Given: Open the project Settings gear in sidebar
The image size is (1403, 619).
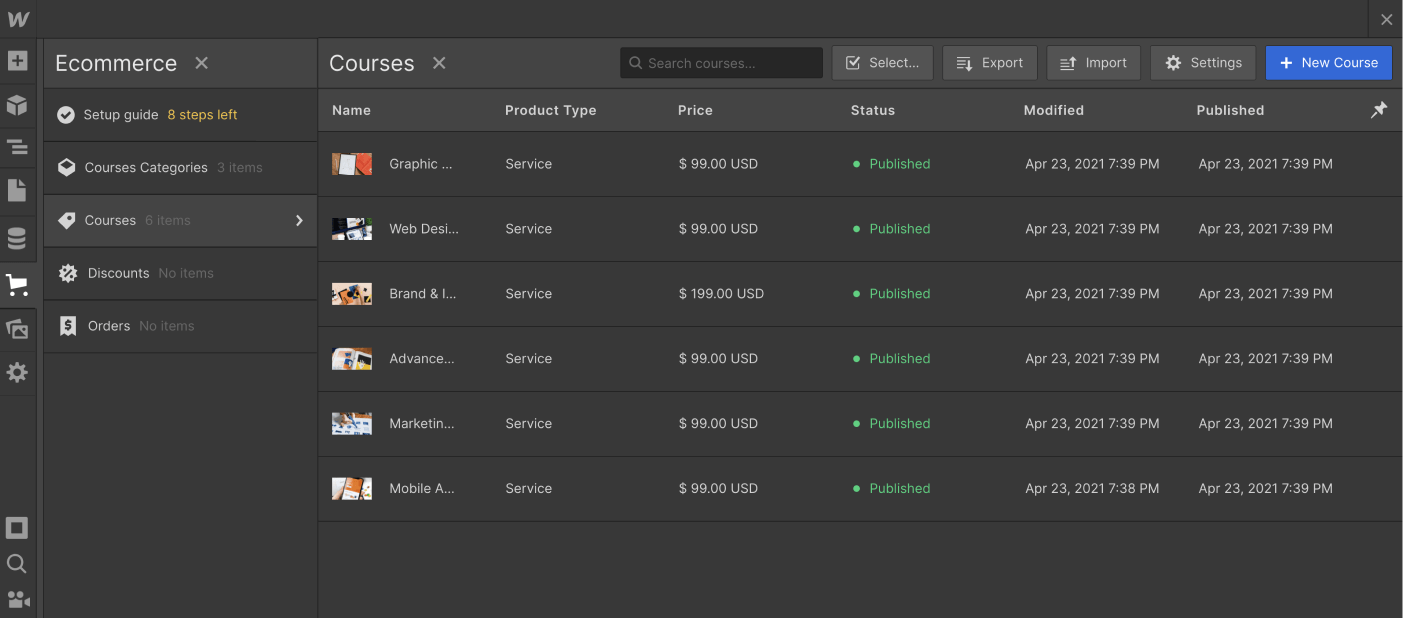Looking at the screenshot, I should coord(17,372).
